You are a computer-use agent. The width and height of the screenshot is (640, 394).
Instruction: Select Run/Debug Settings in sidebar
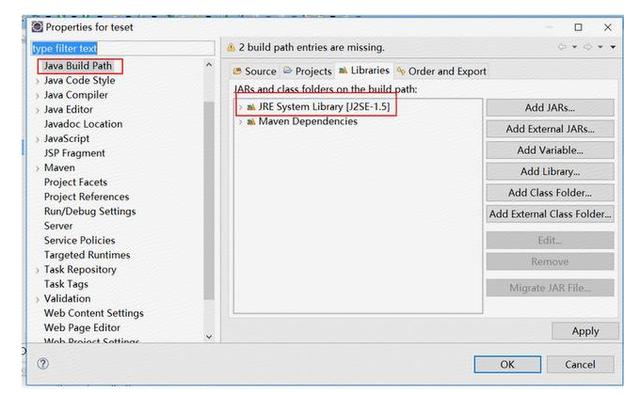pos(90,211)
